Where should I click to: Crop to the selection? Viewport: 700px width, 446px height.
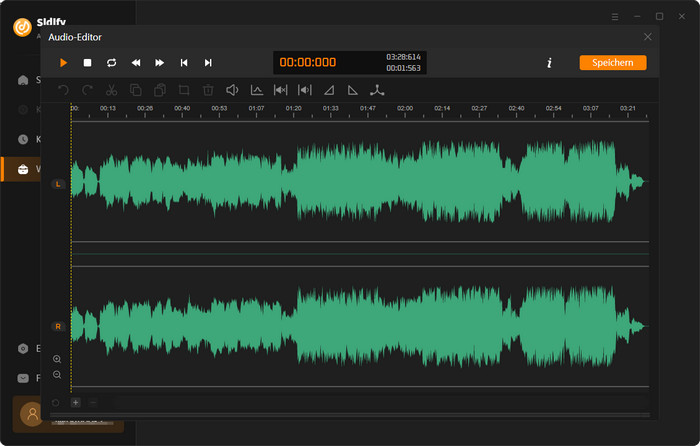[184, 90]
